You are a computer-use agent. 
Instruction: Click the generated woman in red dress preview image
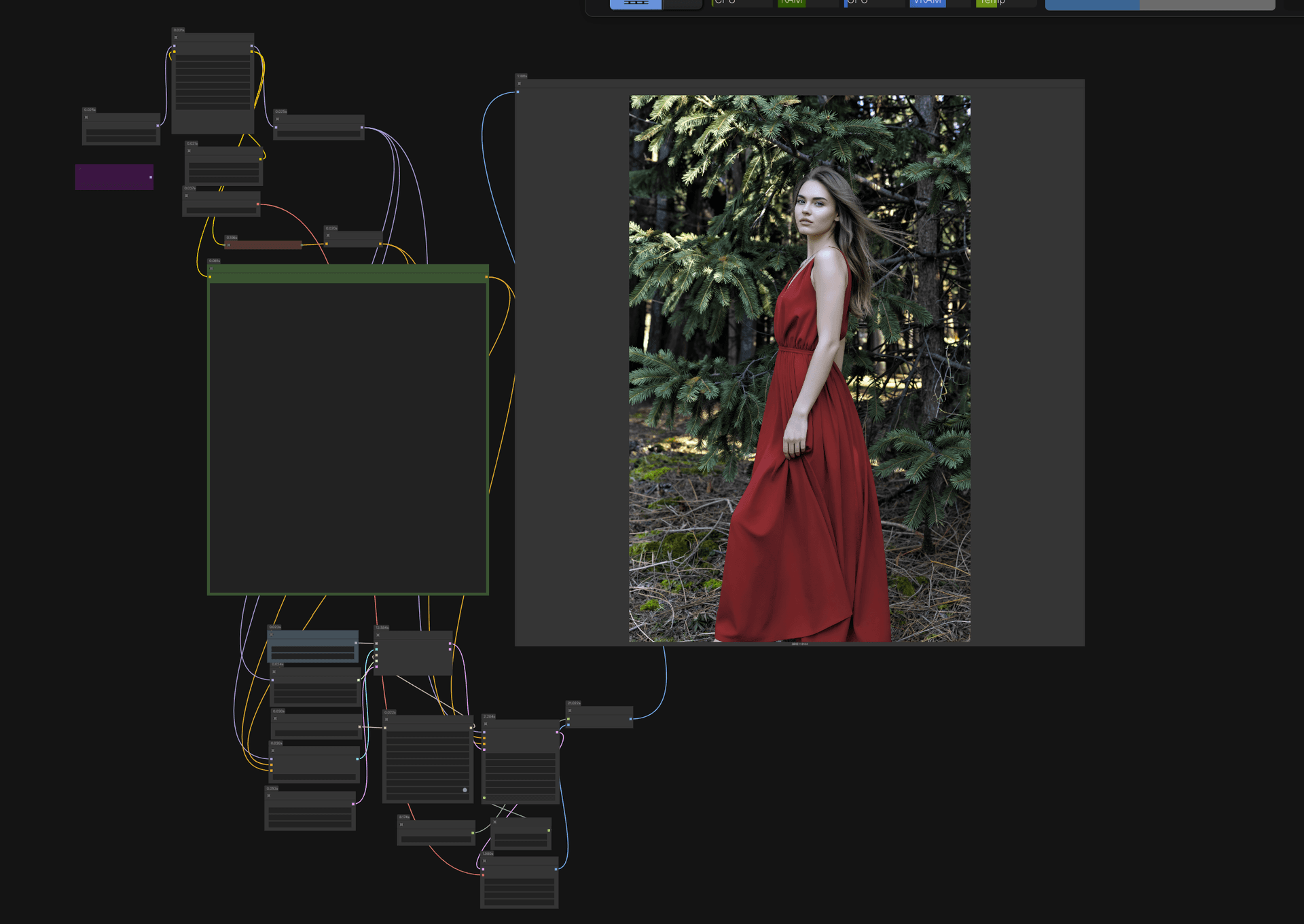pos(799,368)
